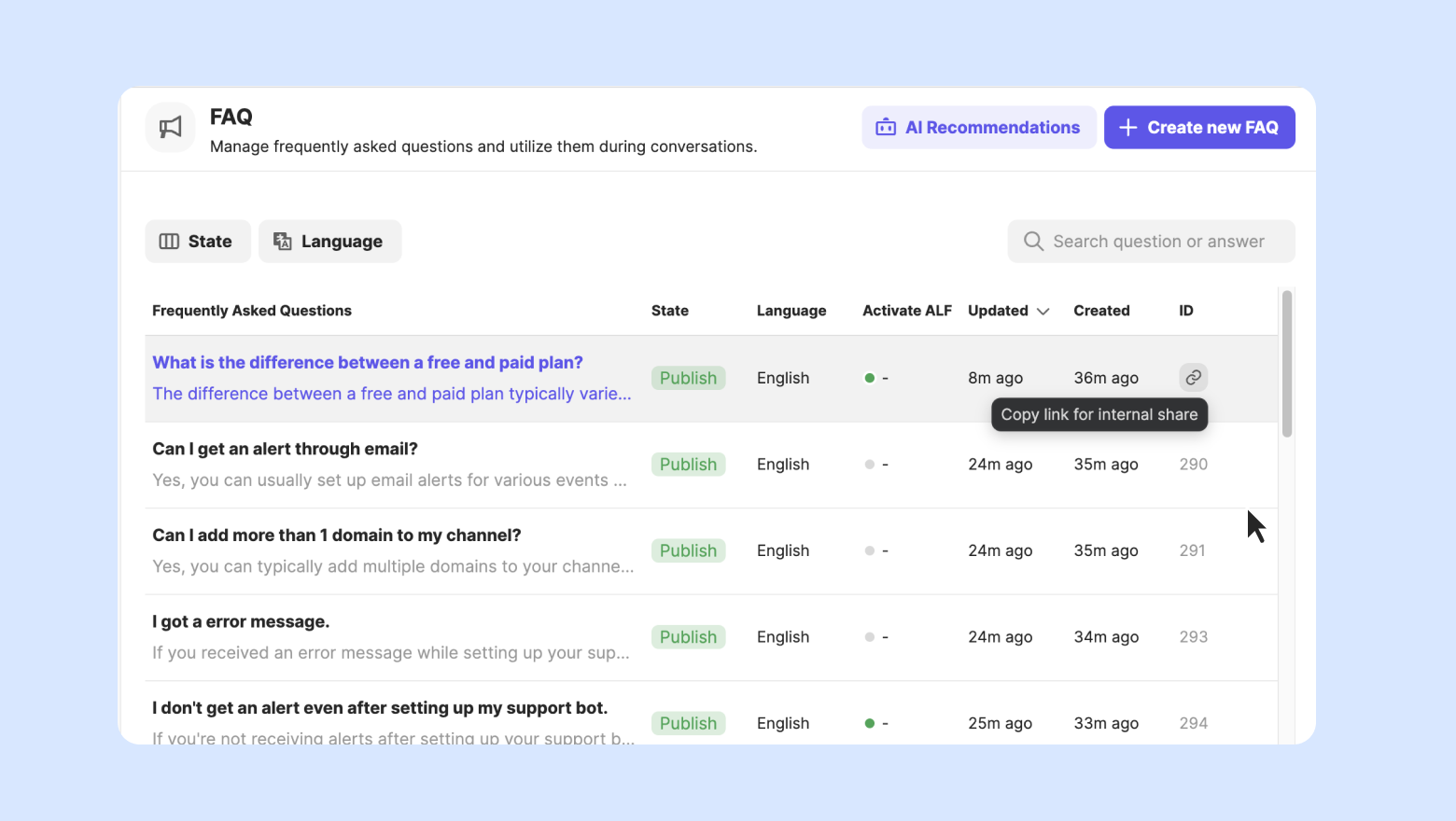Click the Frequently Asked Questions column header
This screenshot has height=821, width=1456.
[x=252, y=311]
